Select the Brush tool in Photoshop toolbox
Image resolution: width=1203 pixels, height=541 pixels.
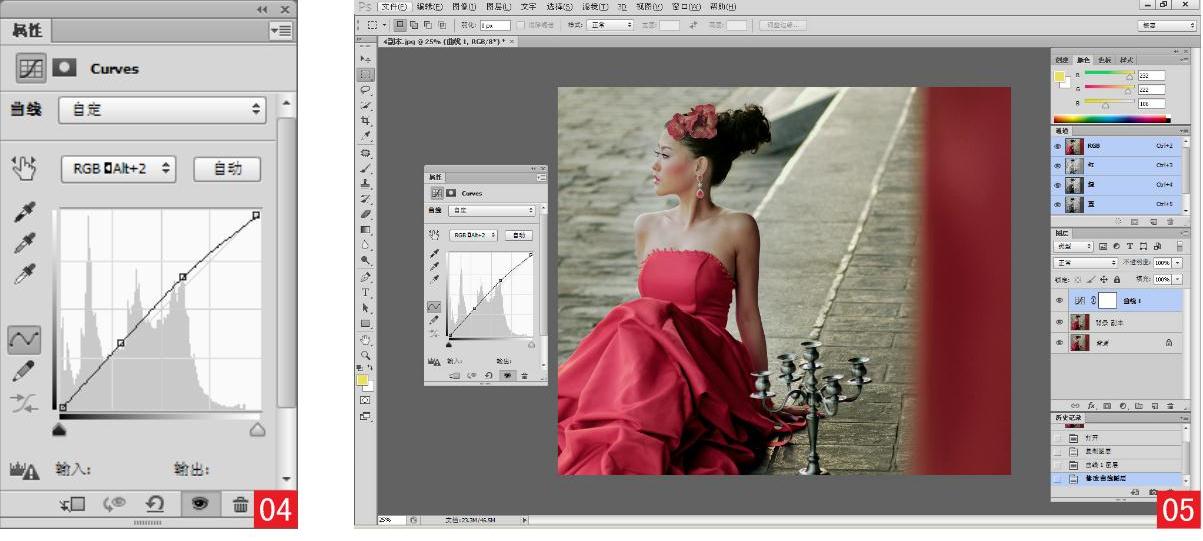[x=366, y=168]
